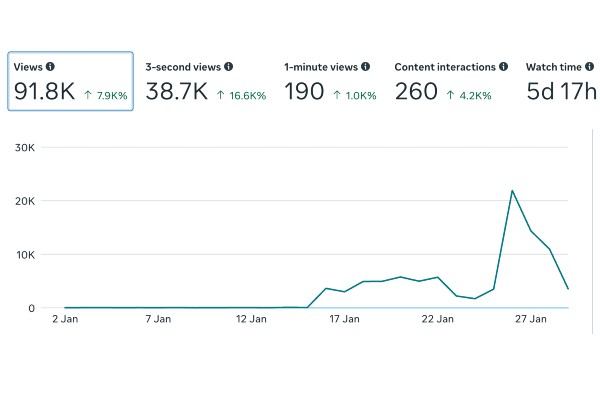Screen dimensions: 600x400
Task: Click the 2 Jan axis label
Action: 65,319
